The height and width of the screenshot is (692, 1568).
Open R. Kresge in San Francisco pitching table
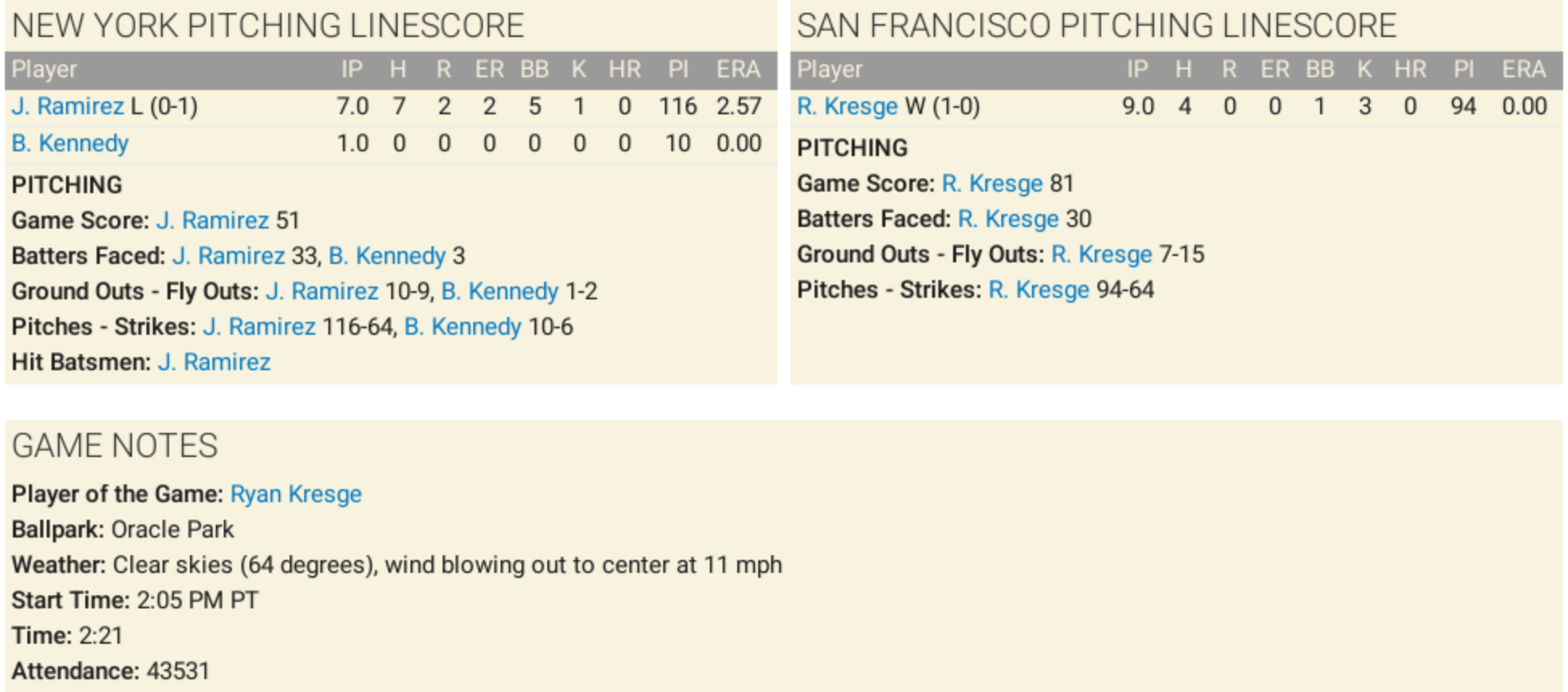click(x=848, y=106)
